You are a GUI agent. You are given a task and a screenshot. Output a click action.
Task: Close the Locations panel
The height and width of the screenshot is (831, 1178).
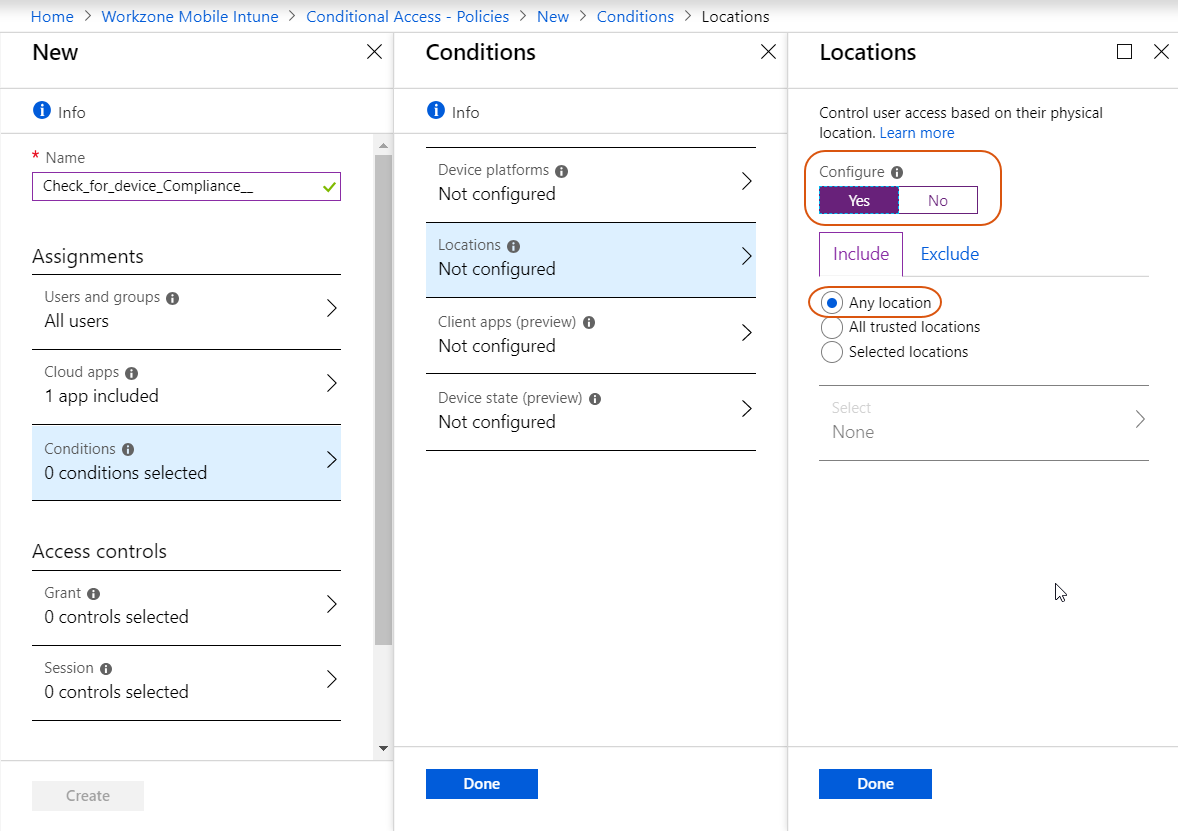click(x=1161, y=52)
